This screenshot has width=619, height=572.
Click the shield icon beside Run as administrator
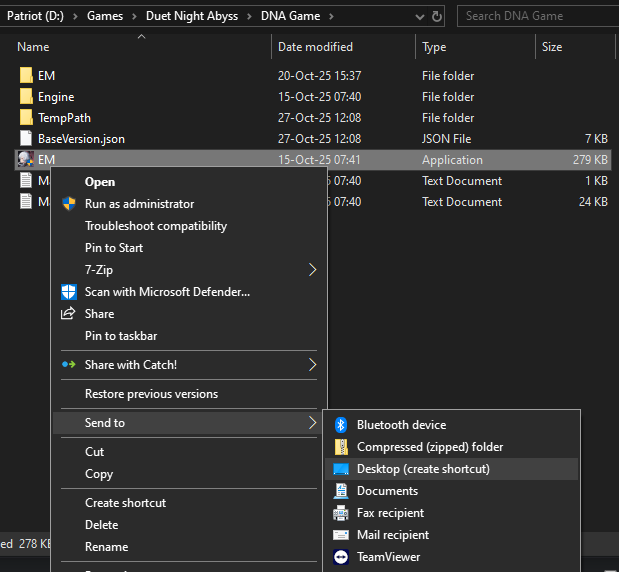click(69, 204)
